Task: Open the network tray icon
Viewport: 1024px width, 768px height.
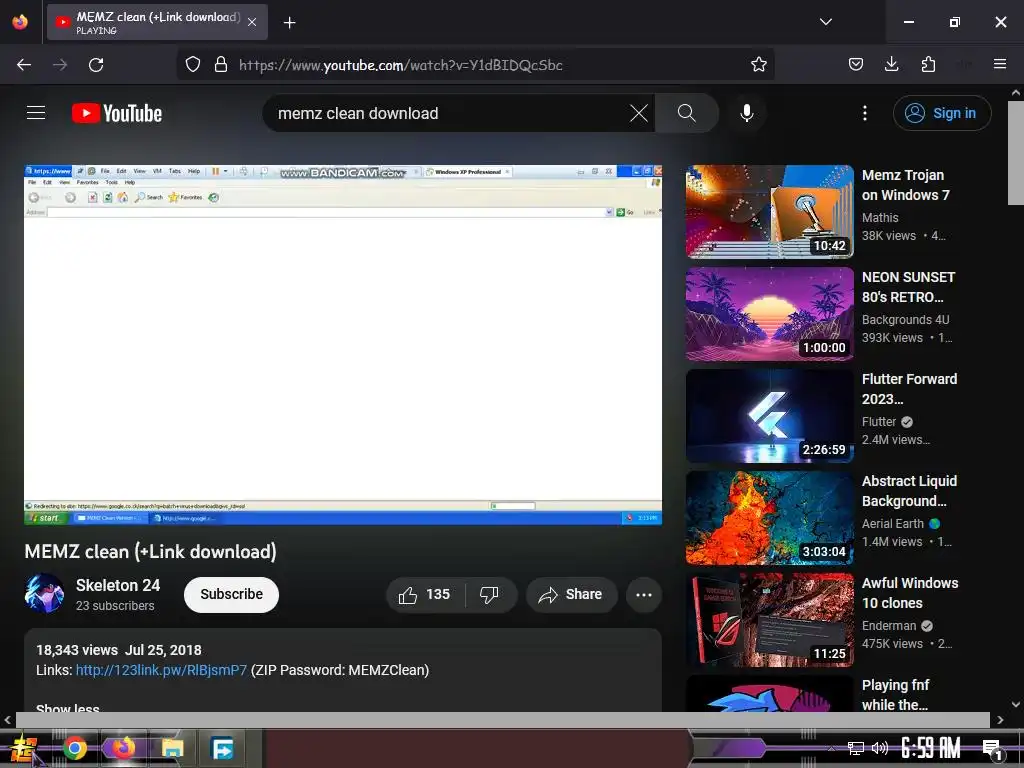Action: pos(856,748)
